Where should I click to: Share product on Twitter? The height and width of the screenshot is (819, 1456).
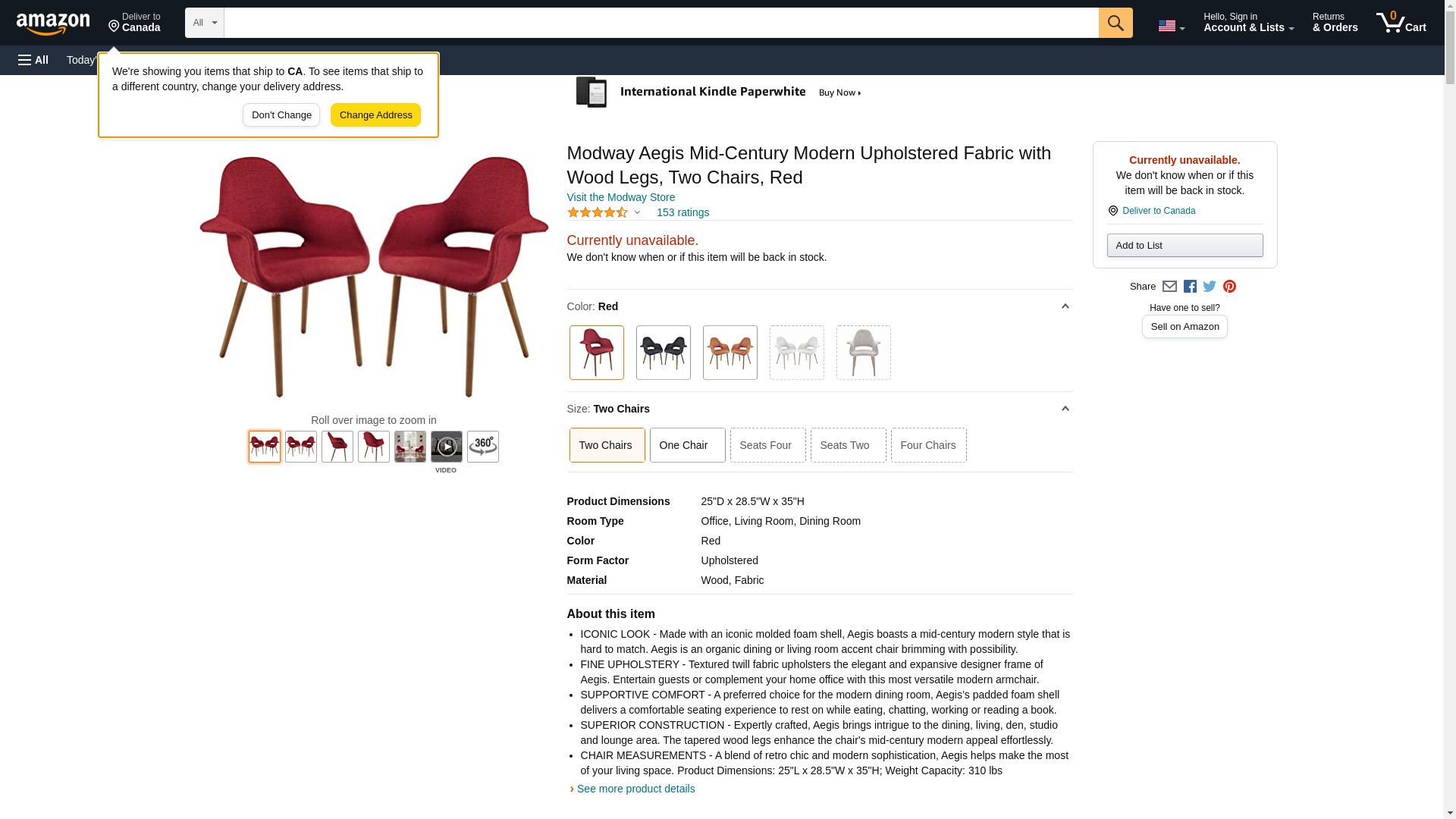click(1210, 287)
